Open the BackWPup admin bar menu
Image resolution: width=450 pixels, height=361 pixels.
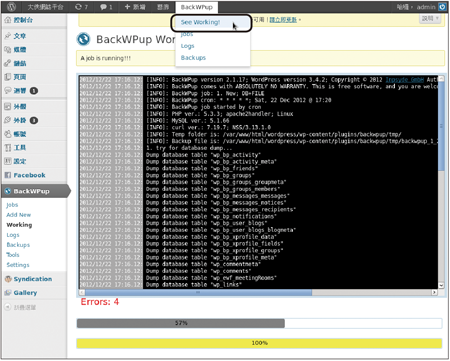pos(197,7)
